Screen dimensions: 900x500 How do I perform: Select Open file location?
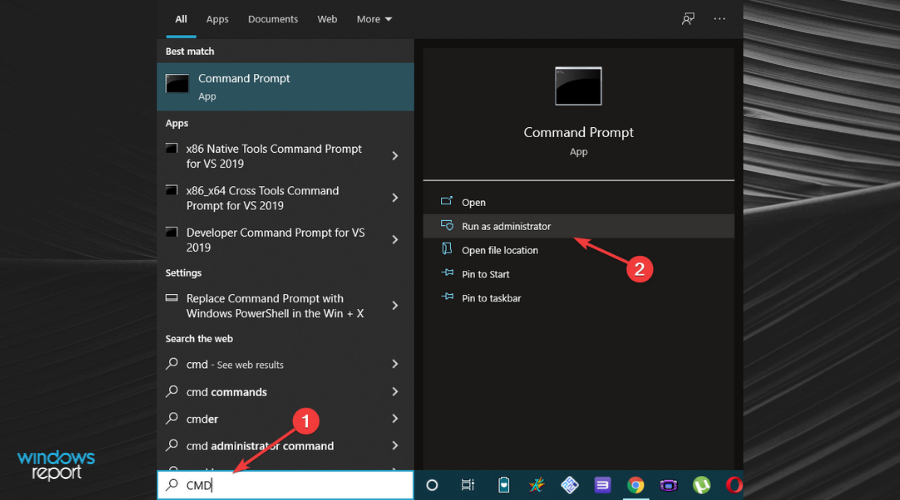tap(579, 250)
